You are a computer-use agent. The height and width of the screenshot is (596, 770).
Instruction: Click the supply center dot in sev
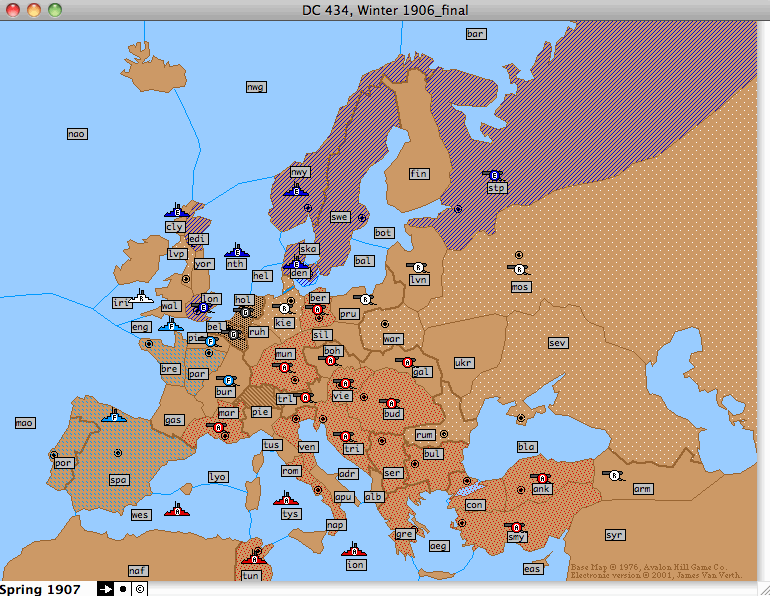pyautogui.click(x=521, y=418)
